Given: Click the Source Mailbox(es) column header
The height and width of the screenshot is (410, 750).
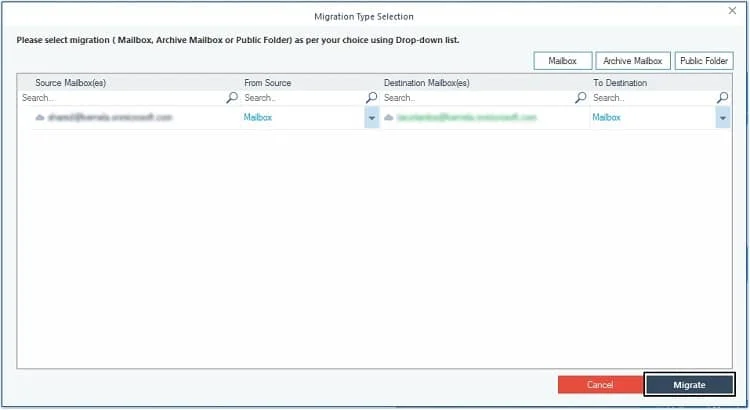Looking at the screenshot, I should point(70,83).
